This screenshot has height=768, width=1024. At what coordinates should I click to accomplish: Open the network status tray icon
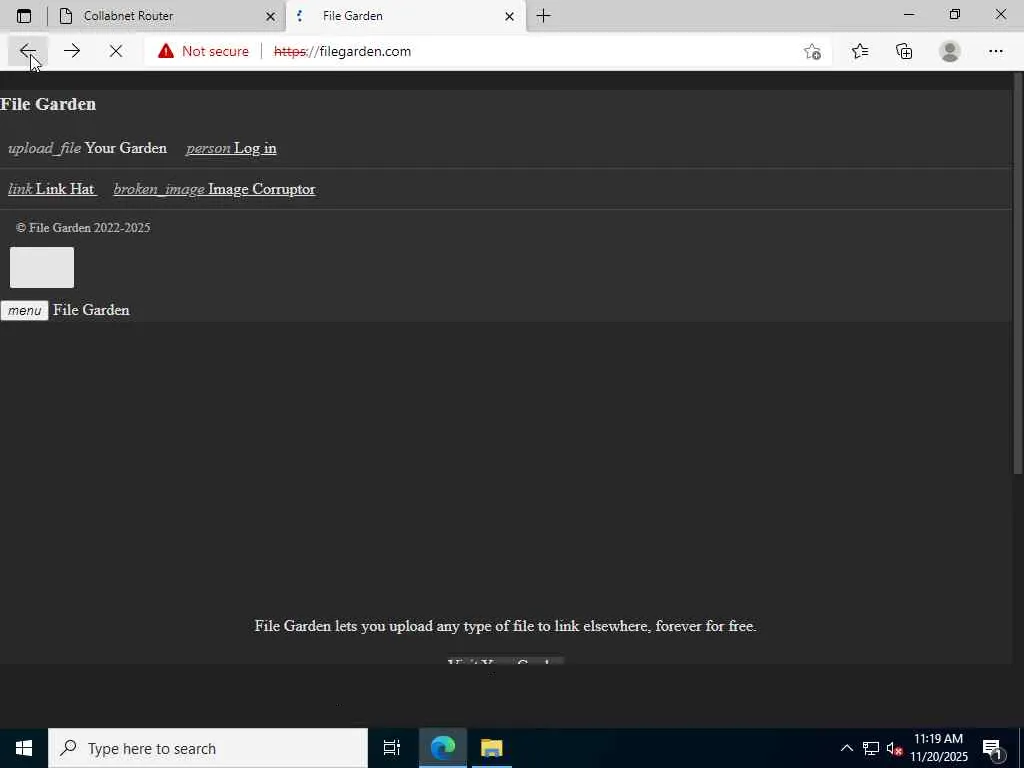click(x=871, y=748)
